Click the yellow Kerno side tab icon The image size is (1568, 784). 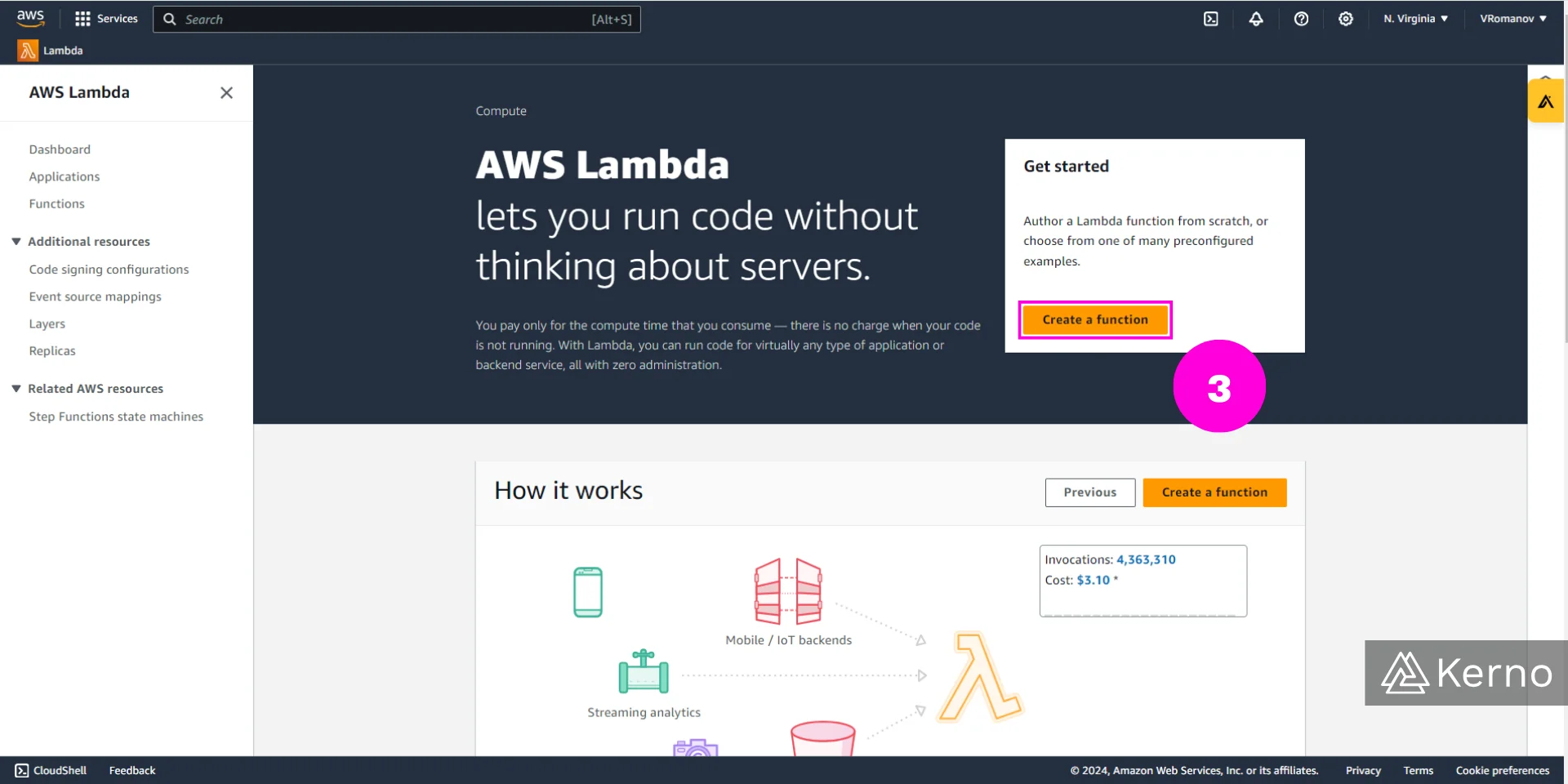tap(1546, 101)
